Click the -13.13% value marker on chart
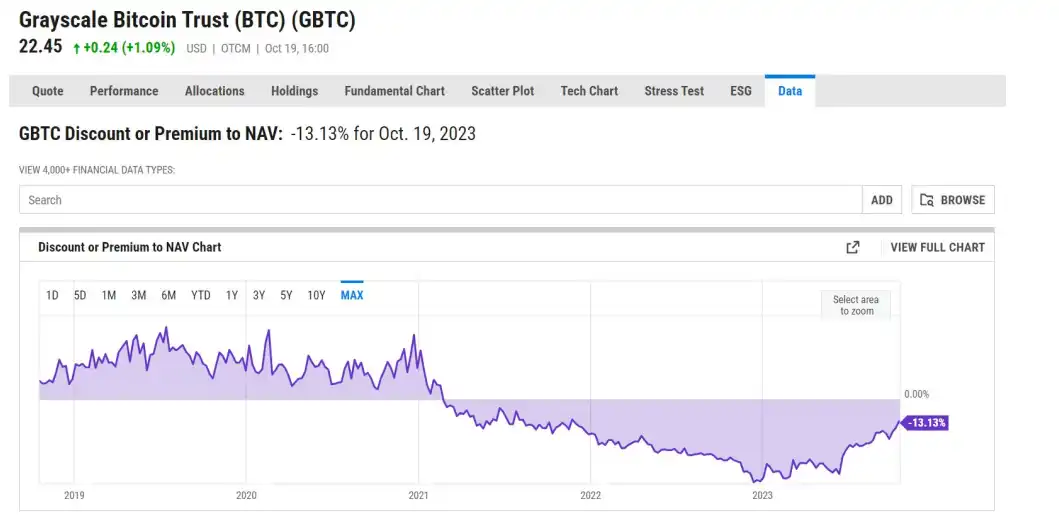This screenshot has width=1059, height=525. (x=926, y=423)
